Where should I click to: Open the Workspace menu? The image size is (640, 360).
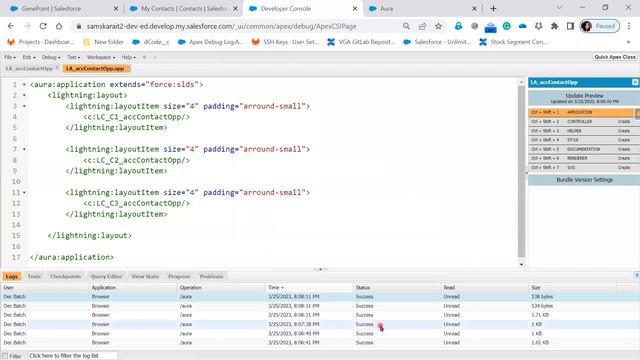pyautogui.click(x=101, y=57)
